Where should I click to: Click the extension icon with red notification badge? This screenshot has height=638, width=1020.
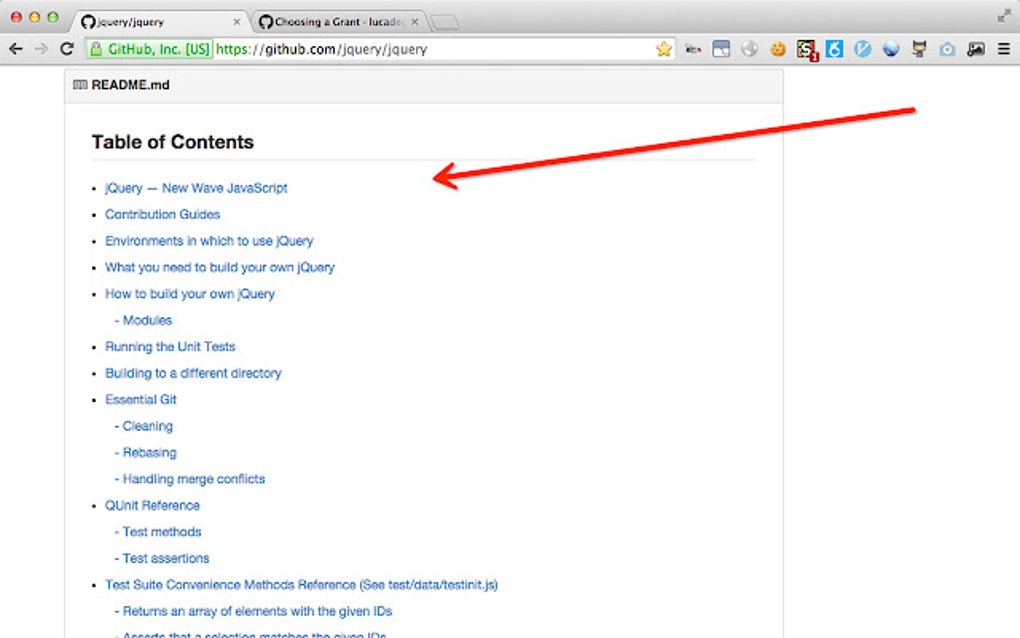coord(806,48)
